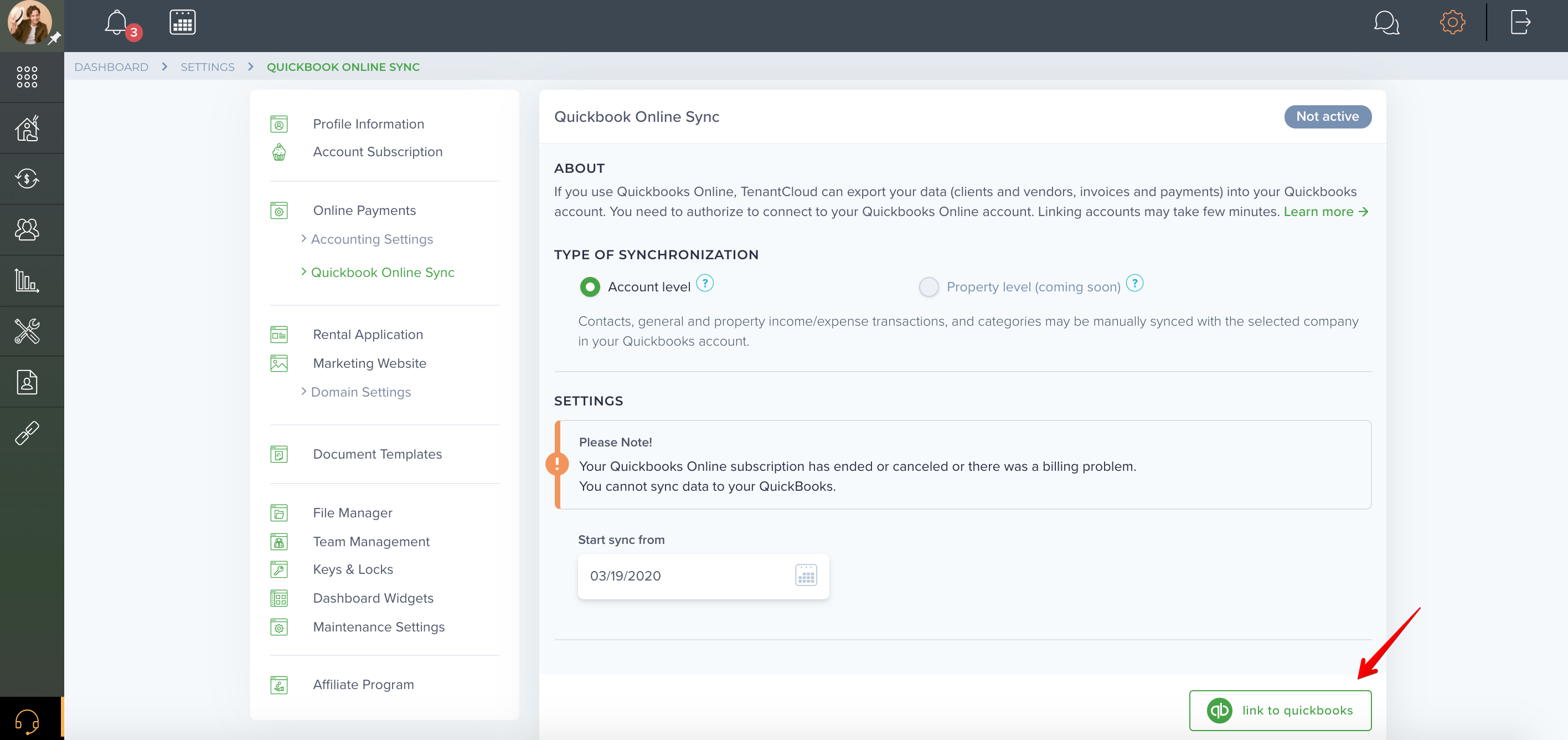Click the Rental Application icon
The image size is (1568, 740).
[x=279, y=335]
